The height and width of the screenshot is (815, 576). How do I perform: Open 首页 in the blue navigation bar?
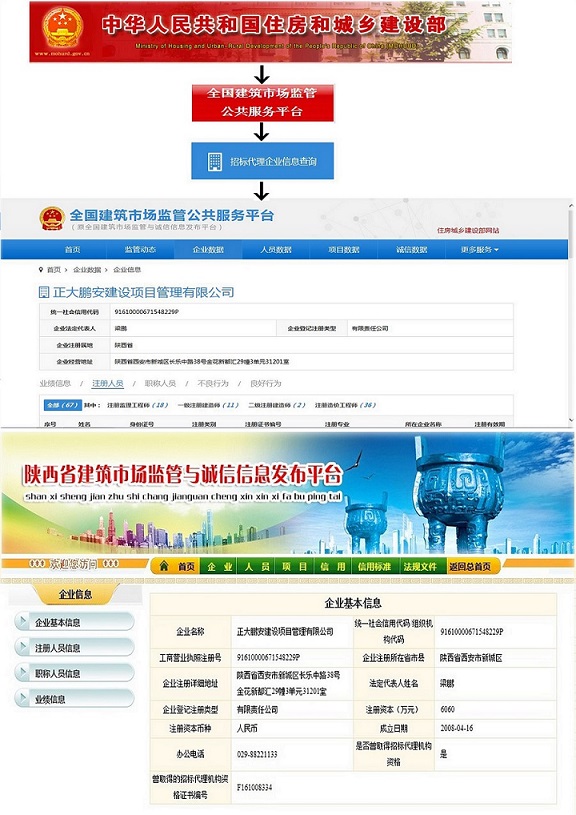[x=72, y=249]
